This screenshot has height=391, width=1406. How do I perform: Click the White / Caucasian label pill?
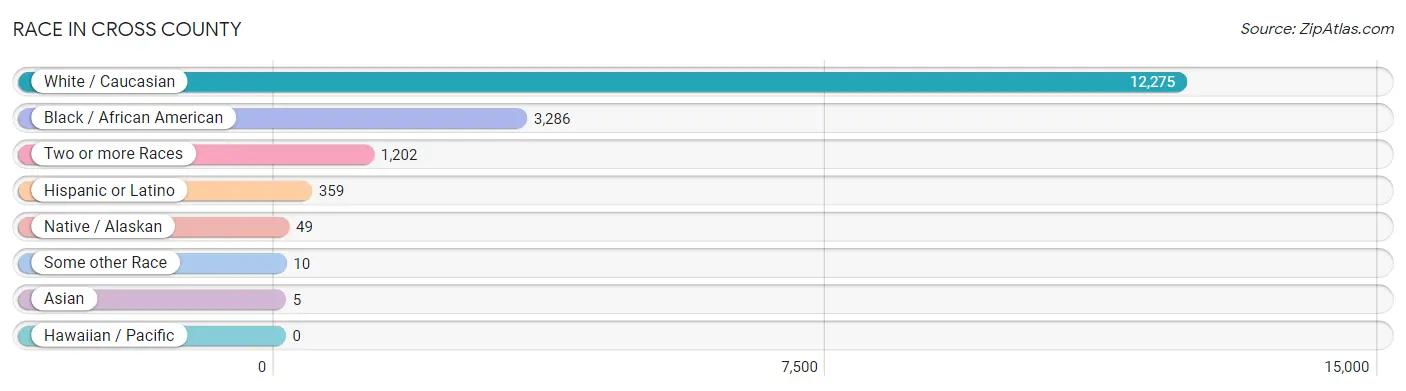point(109,82)
